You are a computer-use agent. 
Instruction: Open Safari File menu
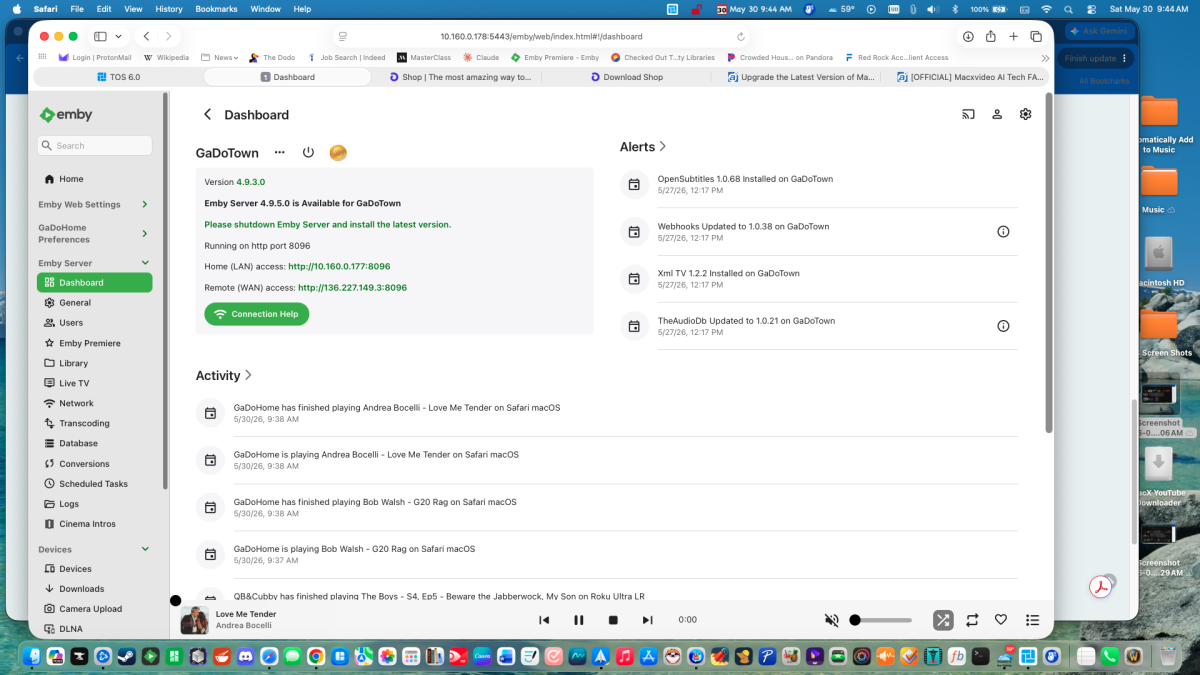[x=75, y=9]
